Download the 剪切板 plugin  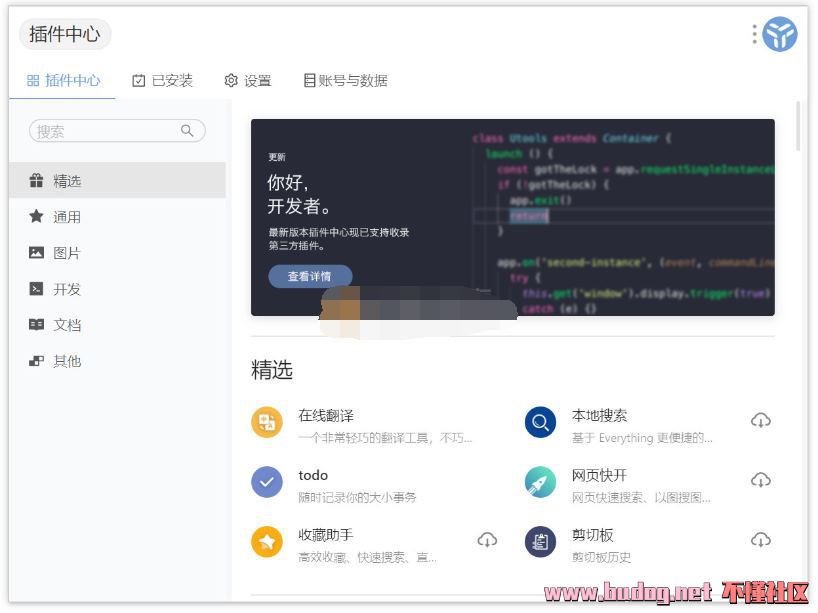761,540
